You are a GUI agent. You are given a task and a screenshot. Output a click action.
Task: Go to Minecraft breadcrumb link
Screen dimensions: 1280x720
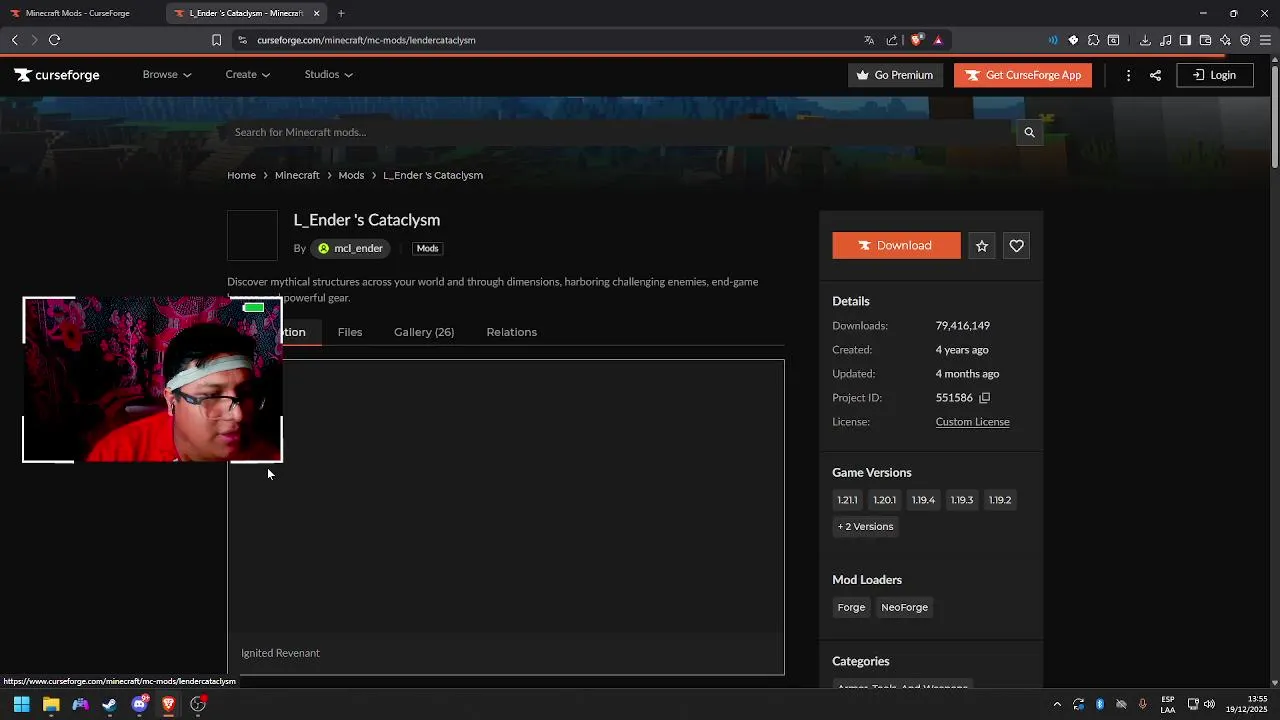click(x=297, y=175)
